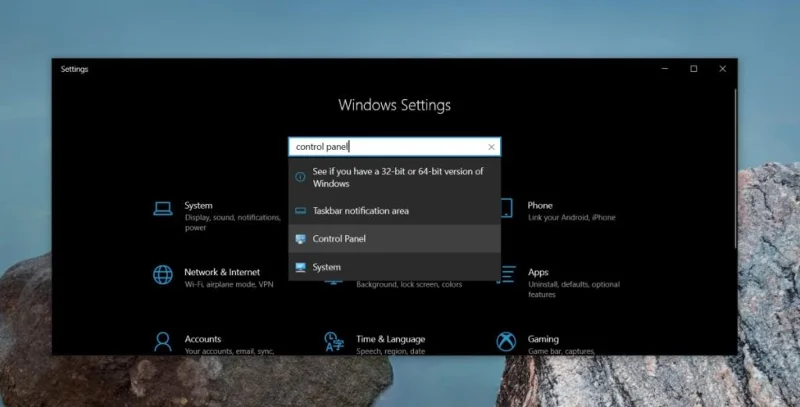Click the Control Panel result icon
This screenshot has height=407, width=800.
click(301, 239)
